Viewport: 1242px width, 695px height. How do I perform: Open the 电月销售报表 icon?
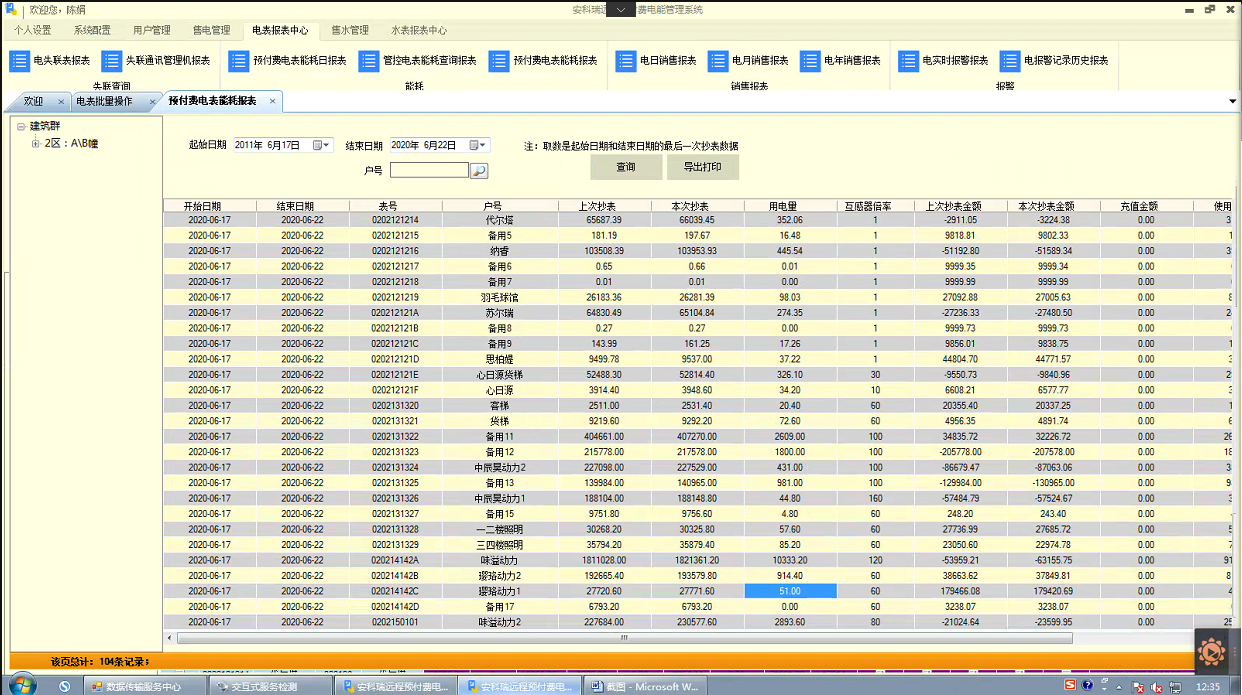pos(718,61)
